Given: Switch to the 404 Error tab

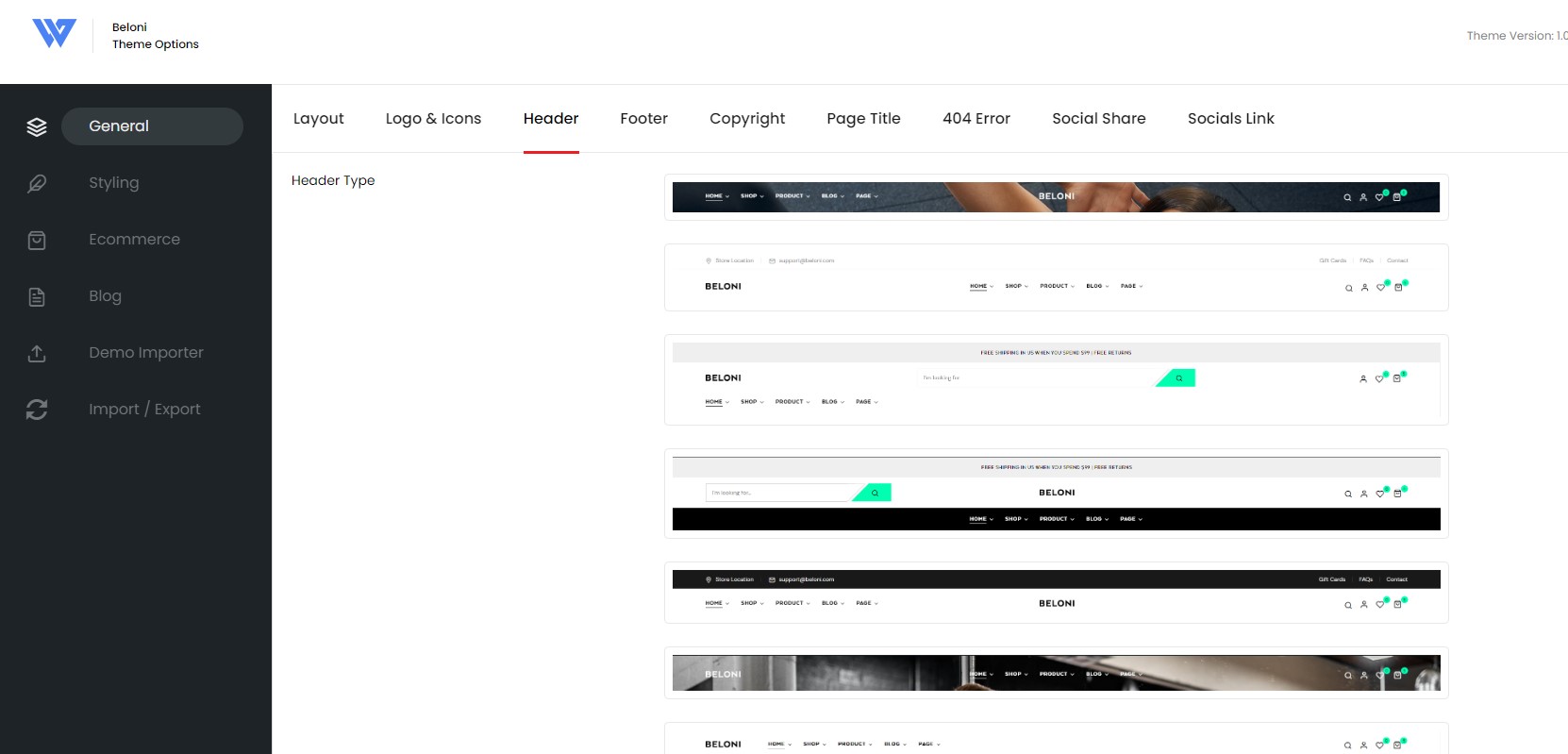Looking at the screenshot, I should (976, 119).
